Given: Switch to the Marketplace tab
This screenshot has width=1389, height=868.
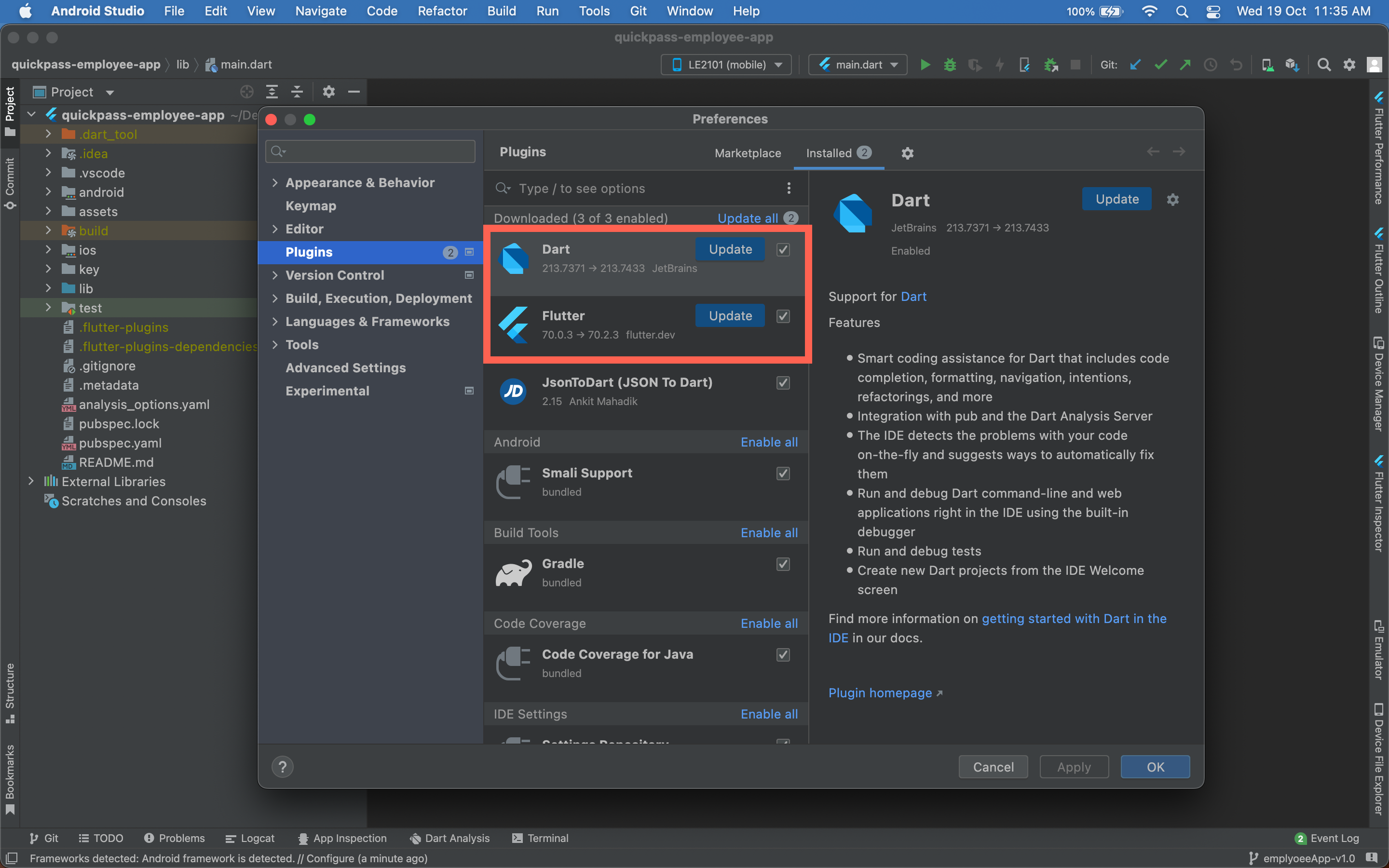Looking at the screenshot, I should (747, 153).
